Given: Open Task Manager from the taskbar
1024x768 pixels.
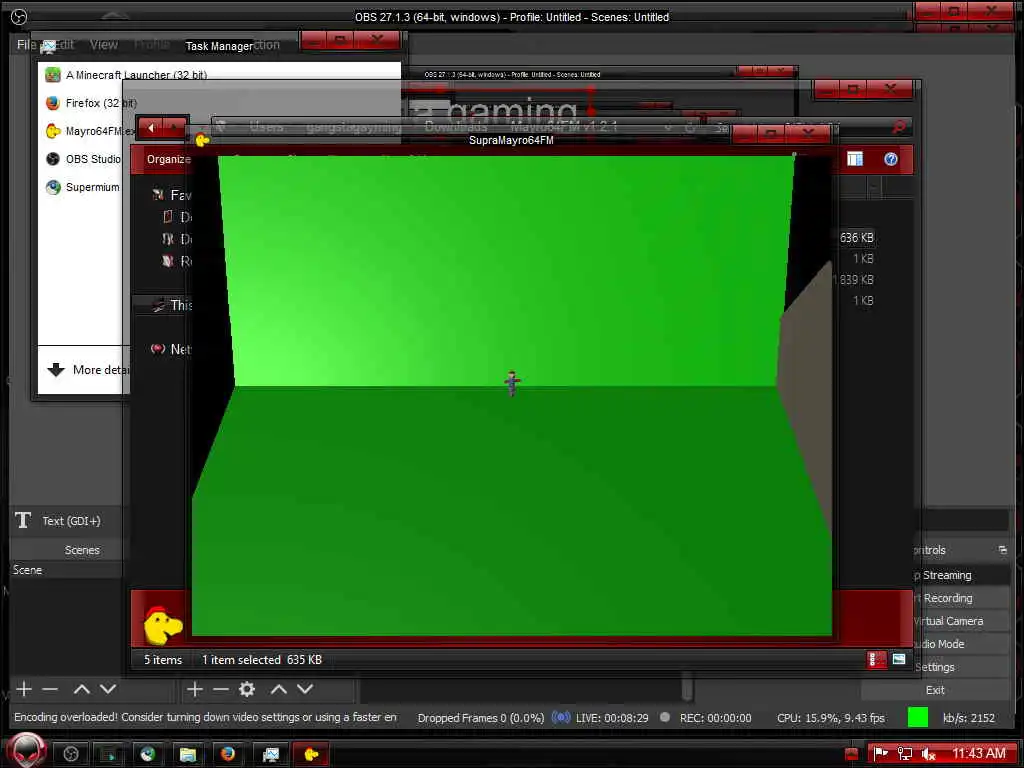Looking at the screenshot, I should pos(270,754).
